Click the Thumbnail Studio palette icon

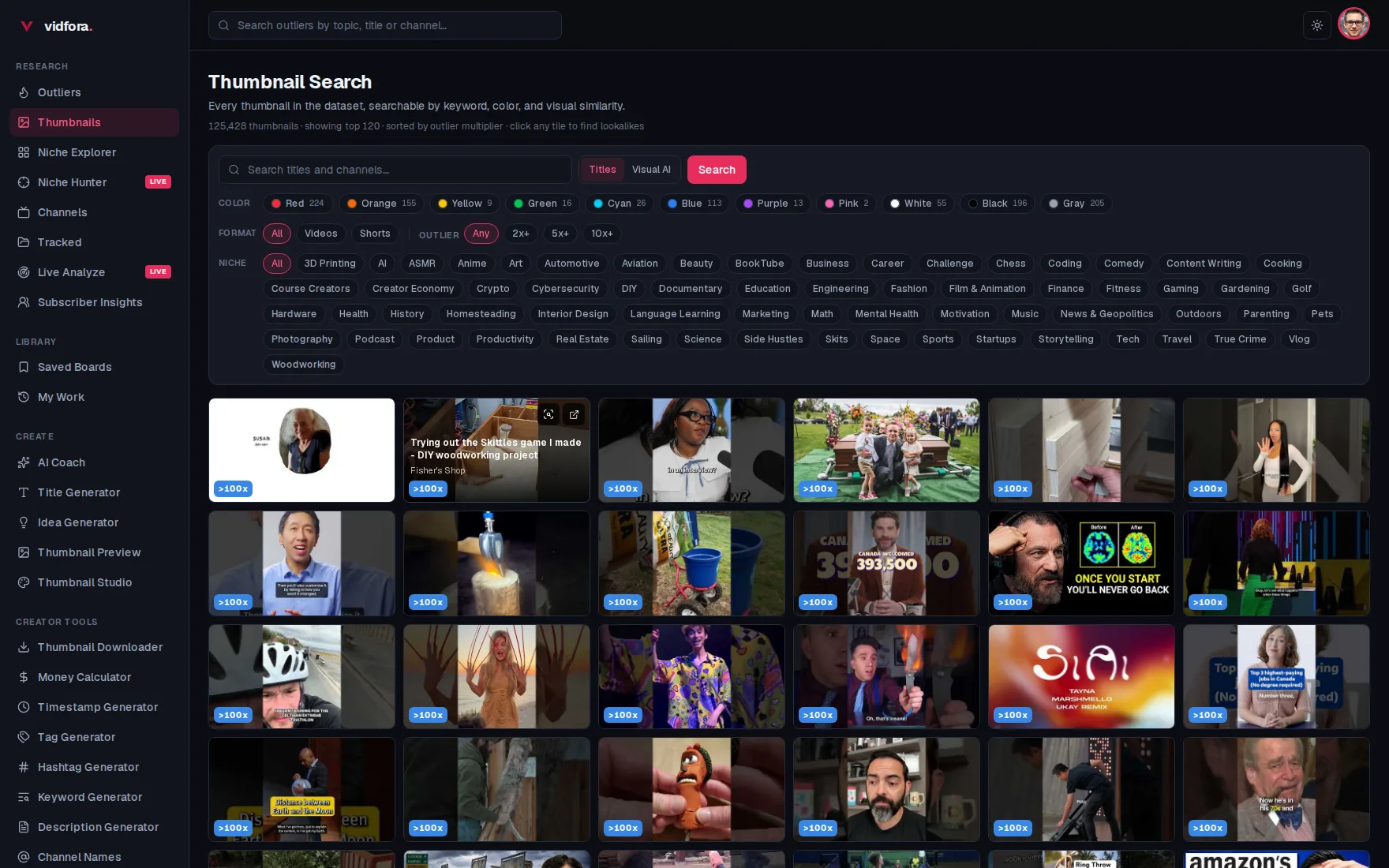[x=24, y=582]
